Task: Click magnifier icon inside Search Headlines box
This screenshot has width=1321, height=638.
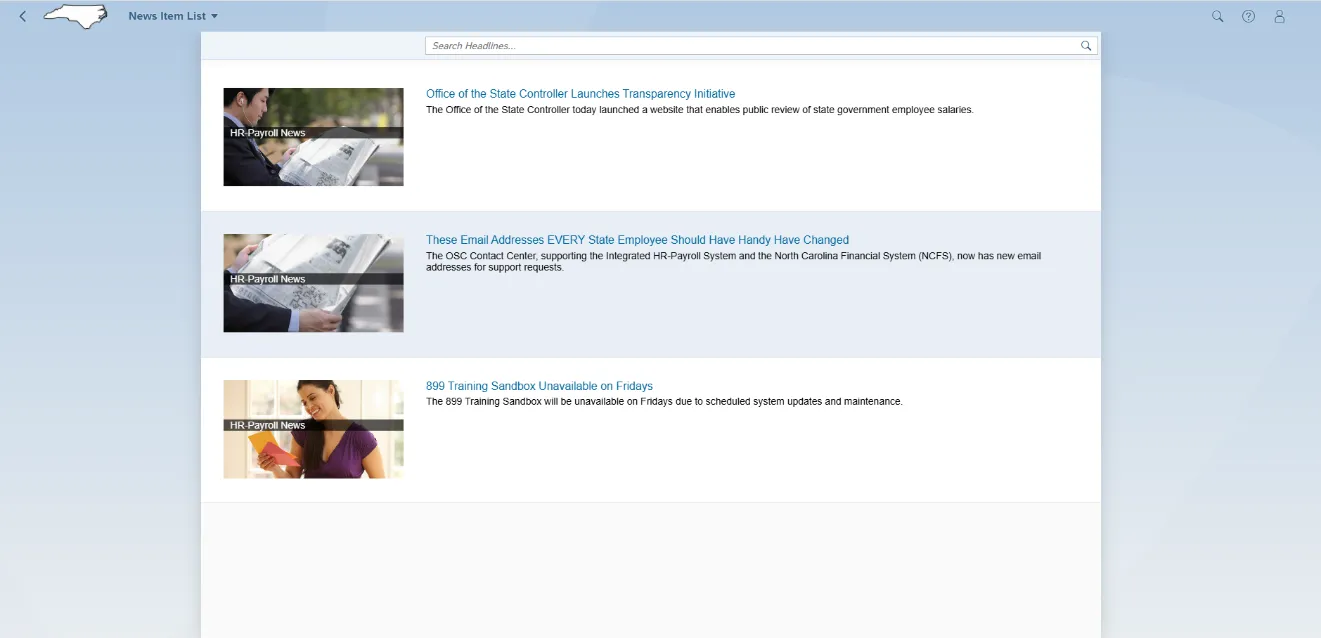Action: [1086, 46]
